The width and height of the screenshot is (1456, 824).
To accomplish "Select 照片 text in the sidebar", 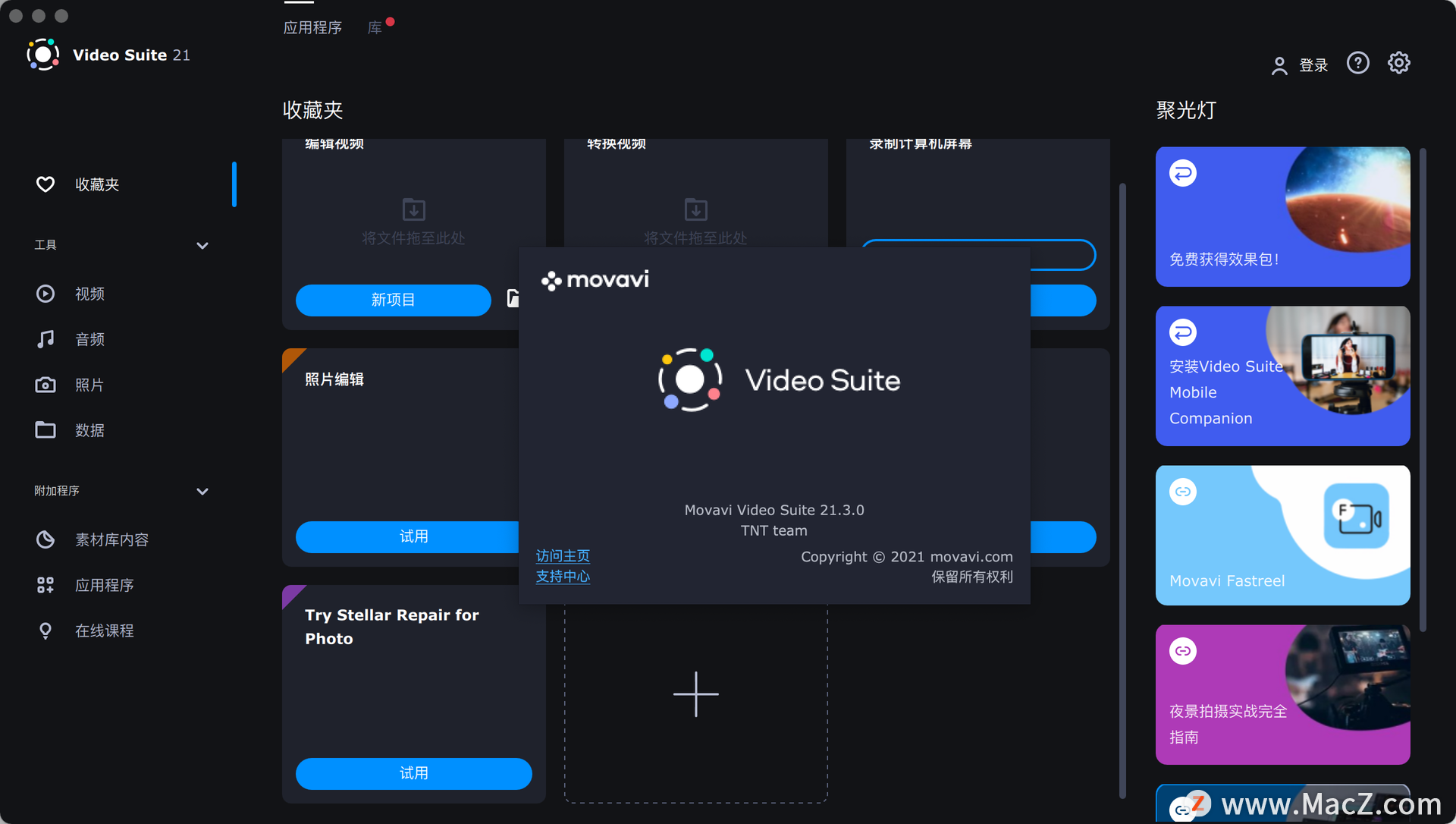I will [x=89, y=385].
